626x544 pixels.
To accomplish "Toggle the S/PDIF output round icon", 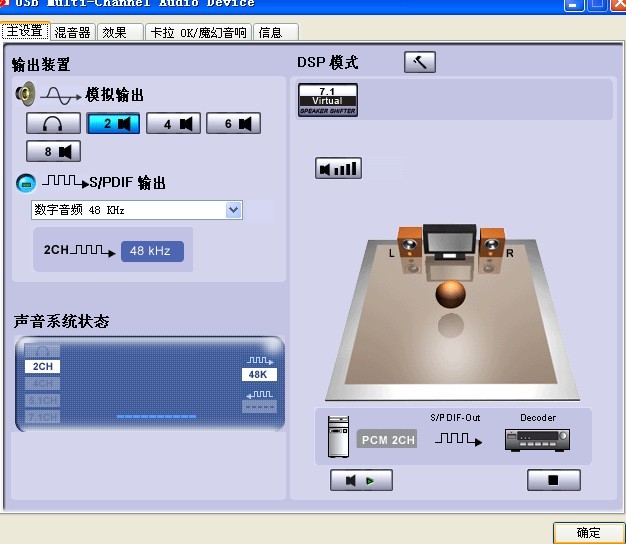I will tap(26, 183).
